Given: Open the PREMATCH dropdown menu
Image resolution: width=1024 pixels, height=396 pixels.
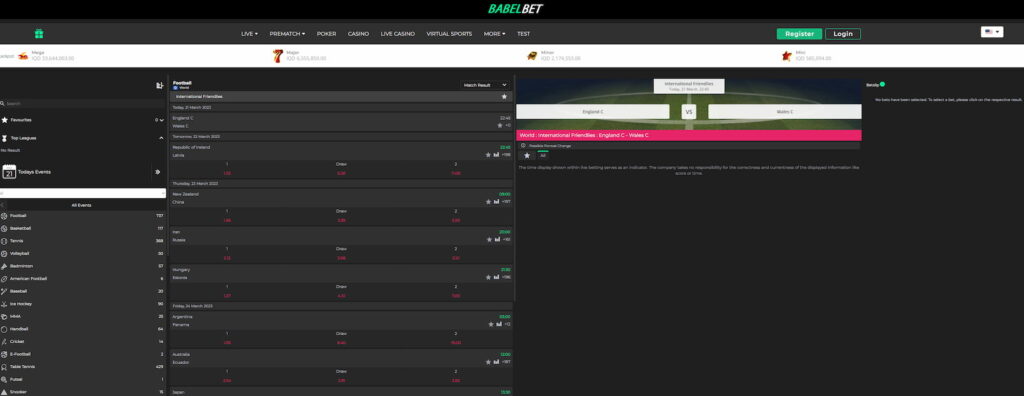Looking at the screenshot, I should coord(287,33).
